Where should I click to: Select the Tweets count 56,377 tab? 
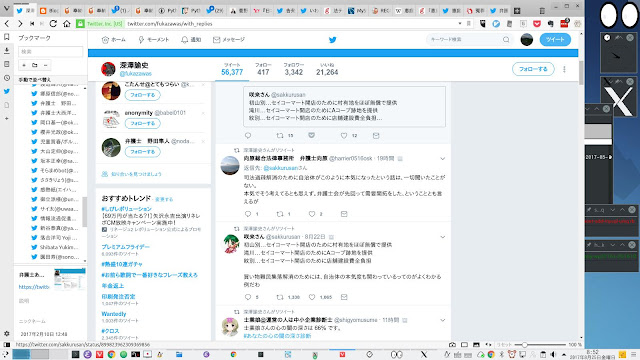coord(232,69)
